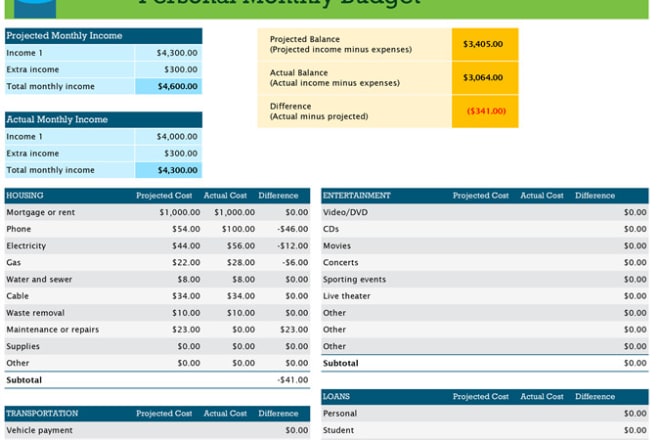
Task: Select the Projected Monthly Income header
Action: tap(103, 36)
